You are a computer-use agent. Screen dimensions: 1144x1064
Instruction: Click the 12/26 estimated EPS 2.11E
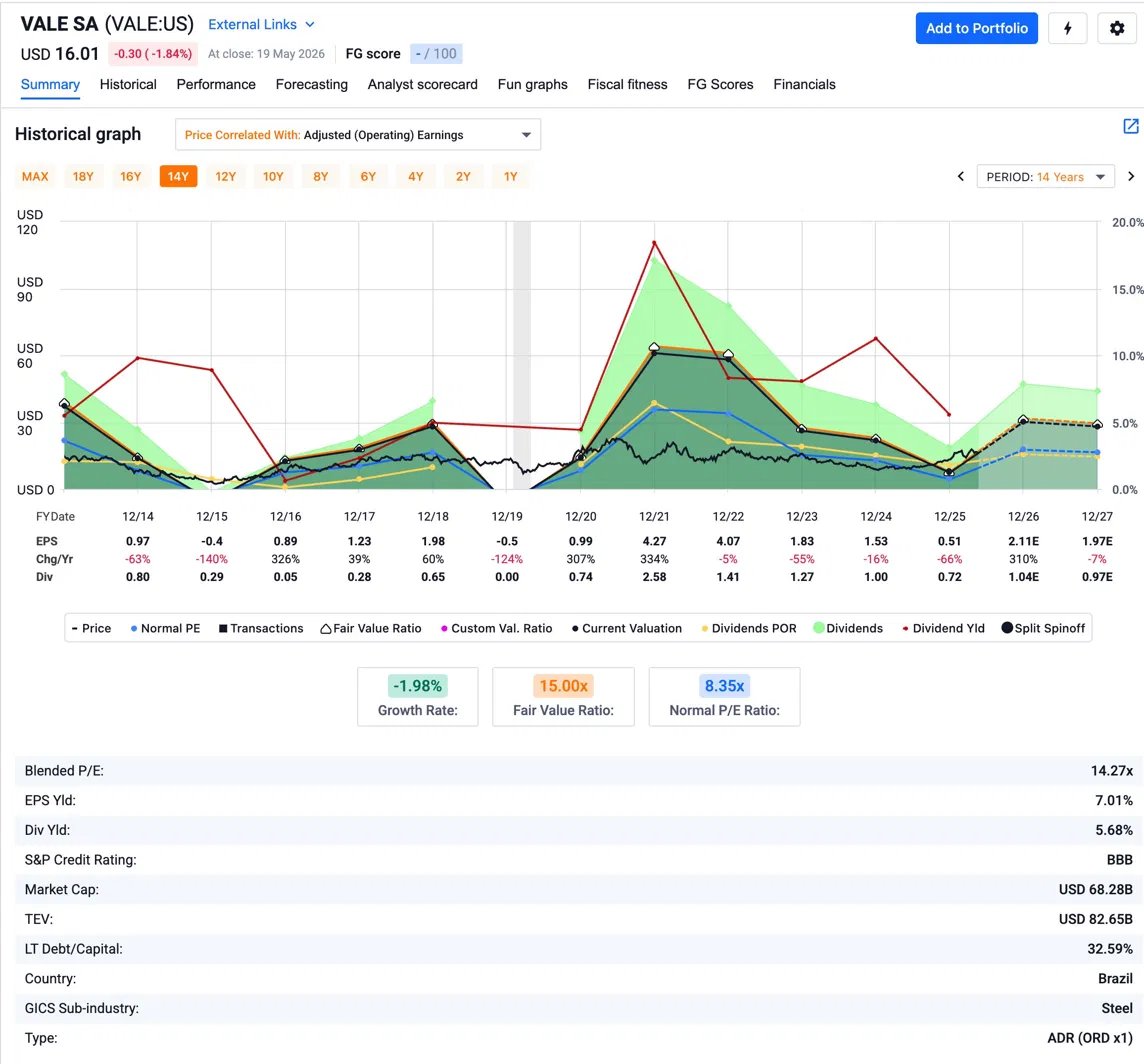[x=1023, y=541]
